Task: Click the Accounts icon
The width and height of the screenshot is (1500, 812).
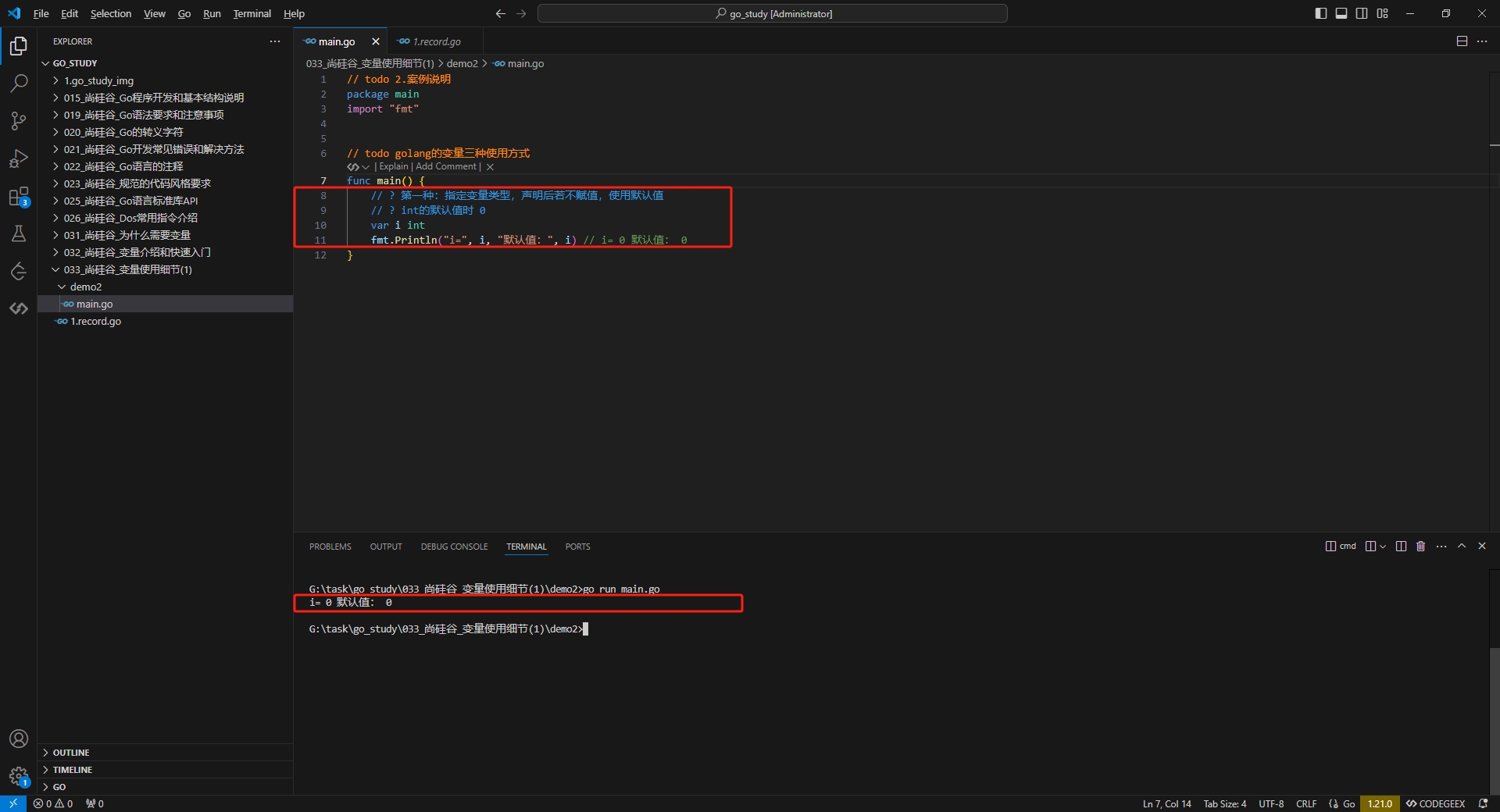Action: (19, 739)
